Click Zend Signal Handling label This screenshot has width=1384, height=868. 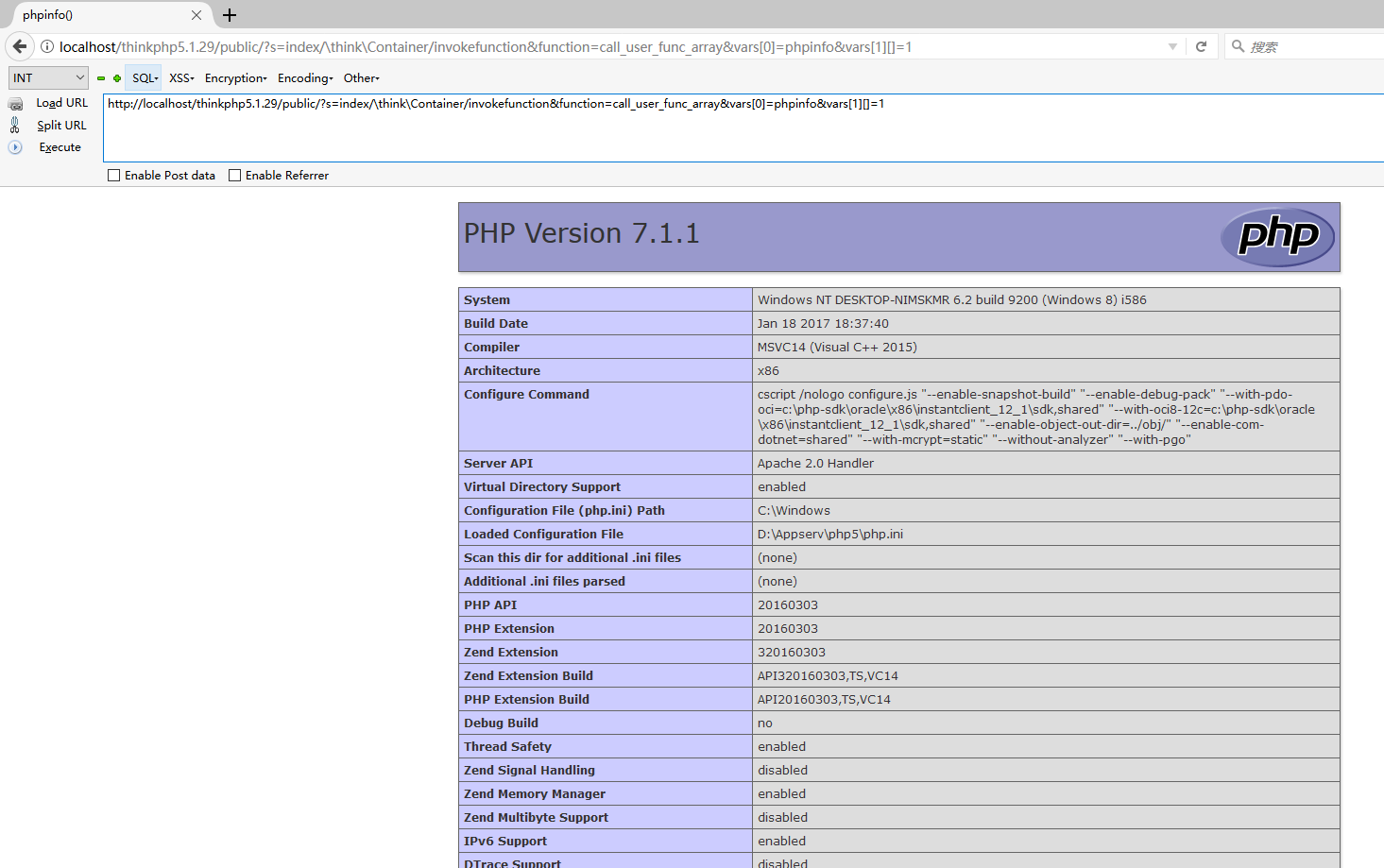[529, 771]
